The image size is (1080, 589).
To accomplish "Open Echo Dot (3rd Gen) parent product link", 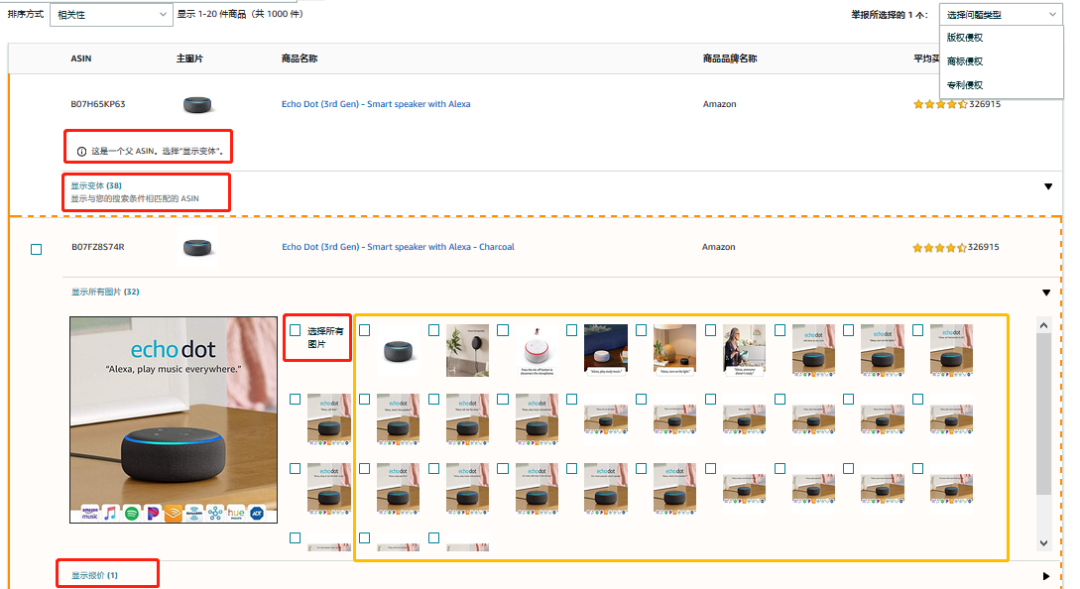I will (375, 104).
